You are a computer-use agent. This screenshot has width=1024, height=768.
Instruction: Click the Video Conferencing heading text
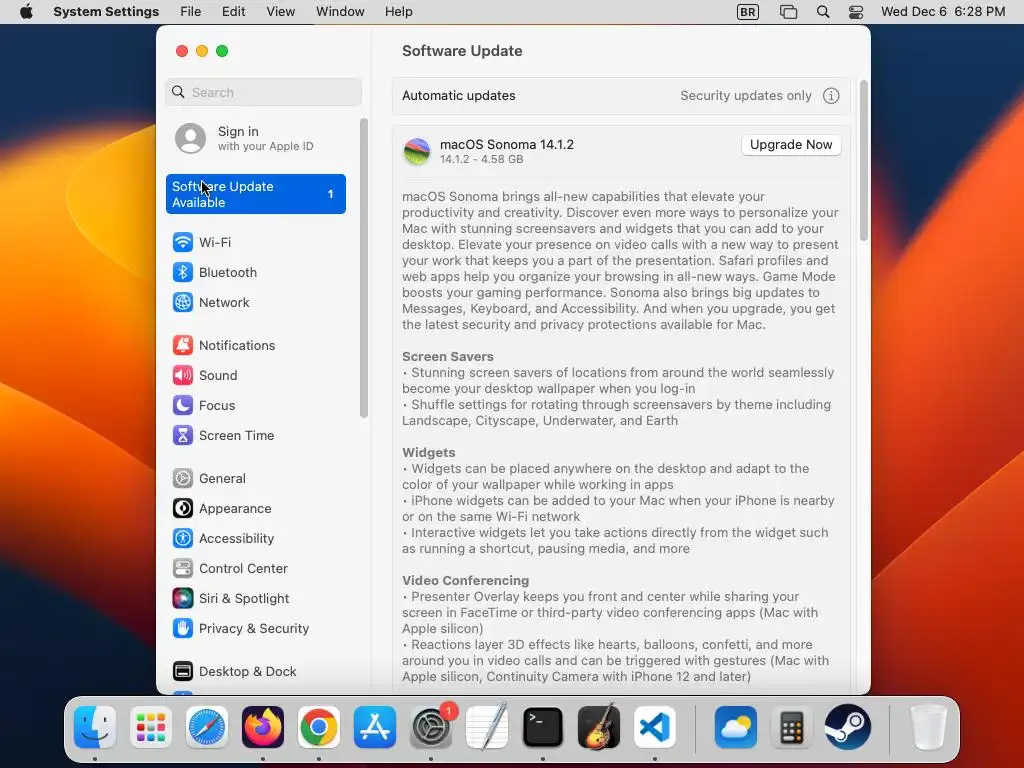[x=465, y=581]
